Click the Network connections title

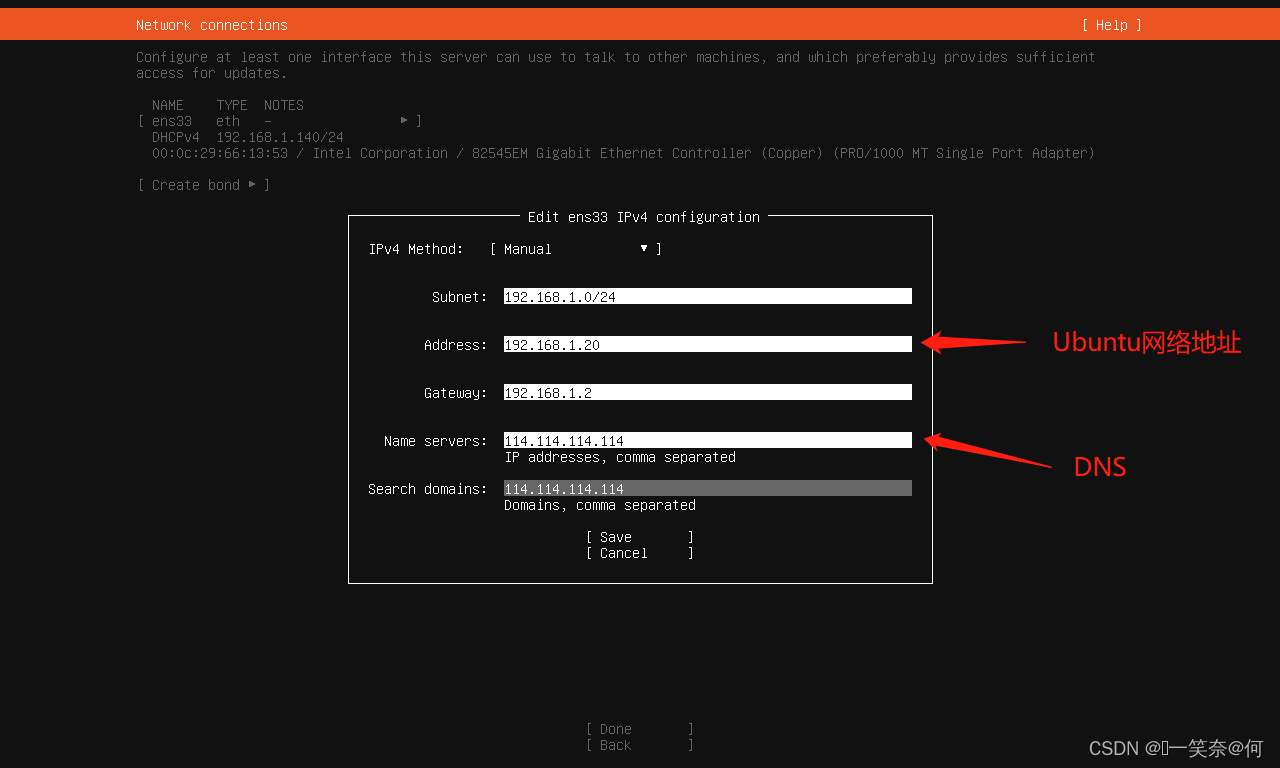point(212,25)
